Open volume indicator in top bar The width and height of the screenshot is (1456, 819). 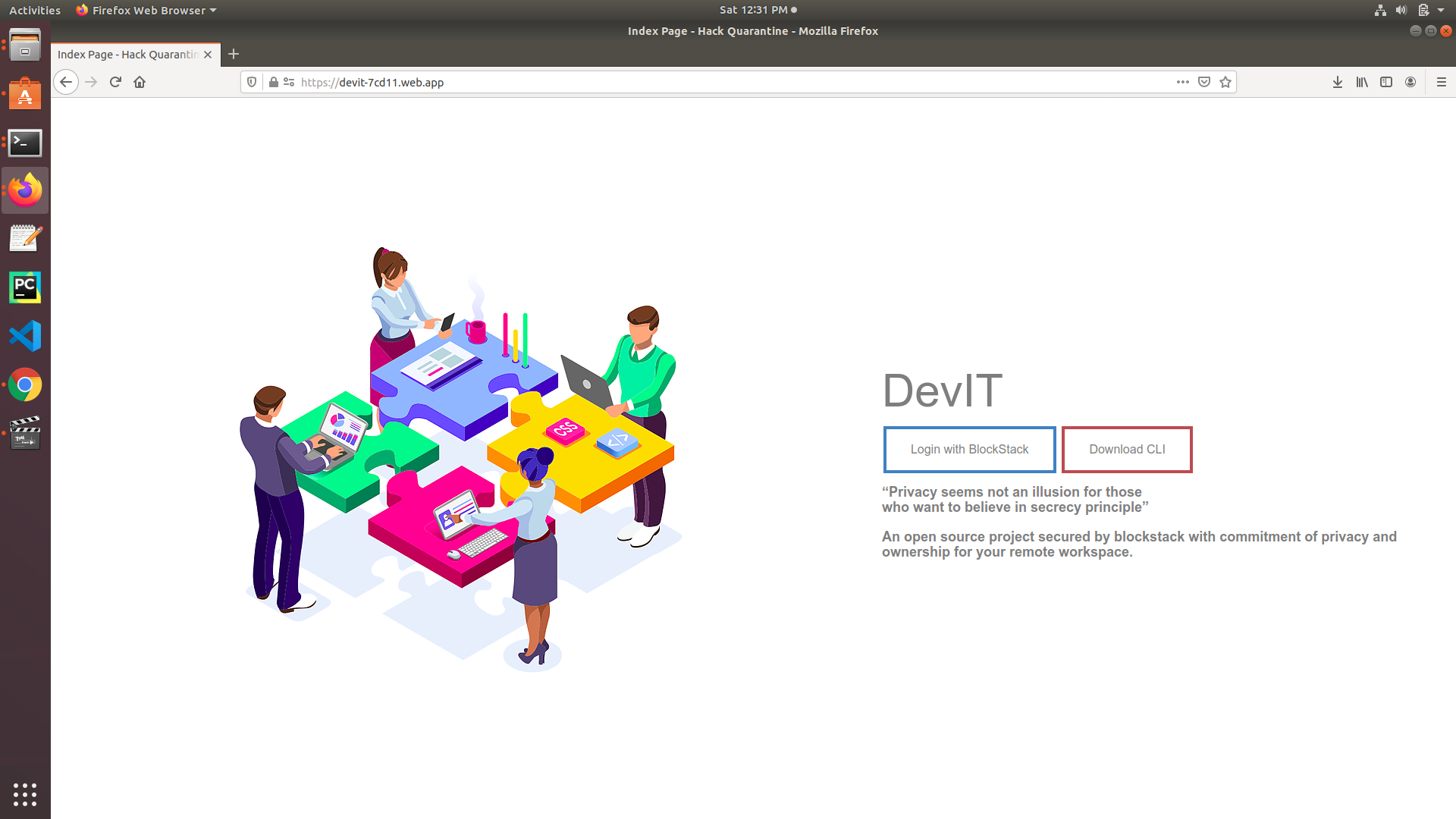[x=1401, y=10]
